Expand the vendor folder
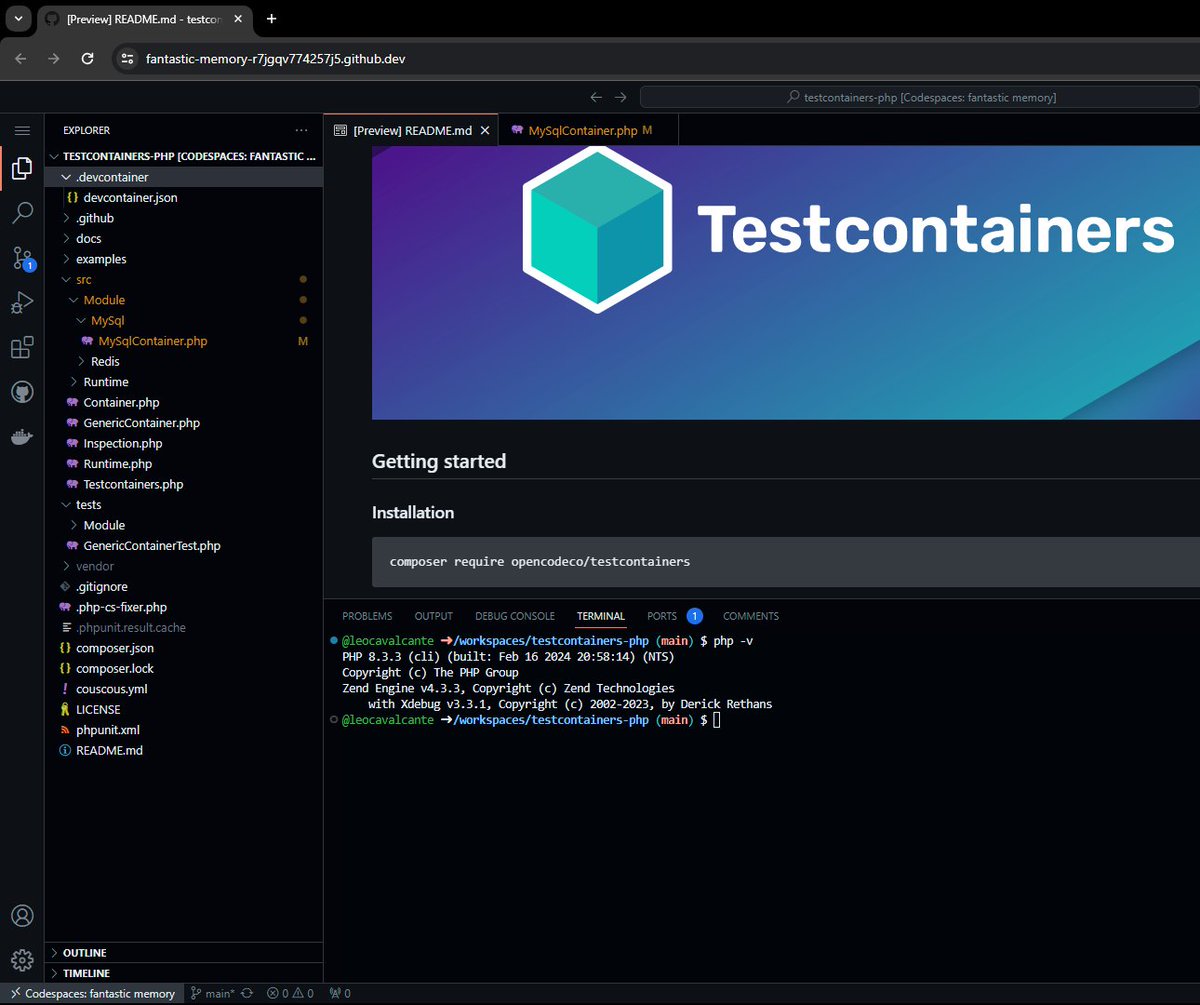 coord(184,566)
